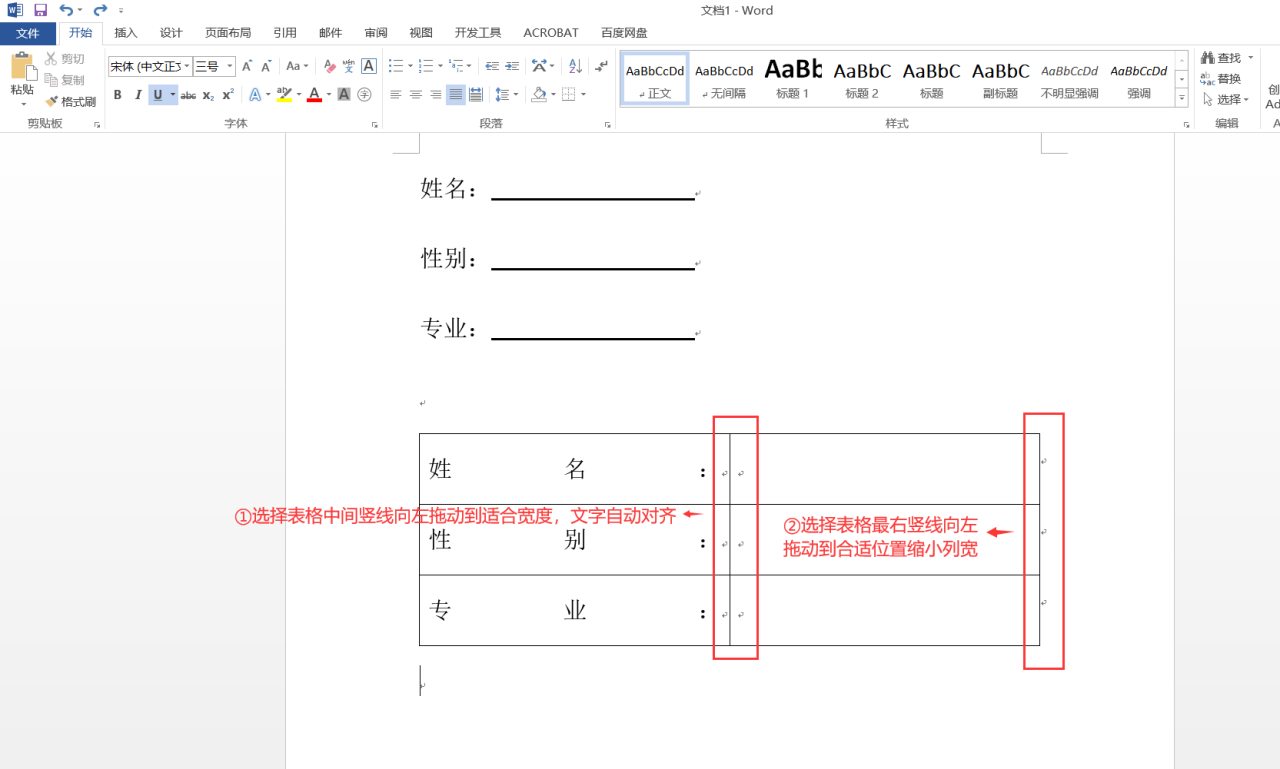Save the document with the floppy icon

pos(40,10)
